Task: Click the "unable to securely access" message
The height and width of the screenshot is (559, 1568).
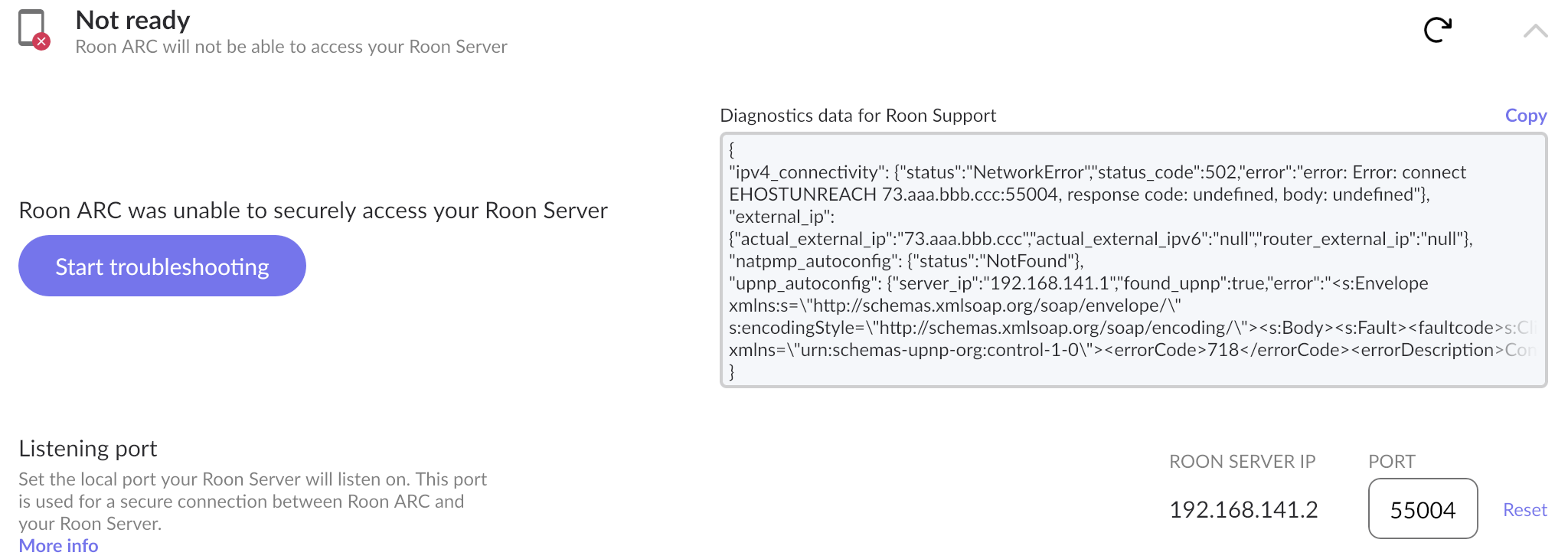Action: 313,211
